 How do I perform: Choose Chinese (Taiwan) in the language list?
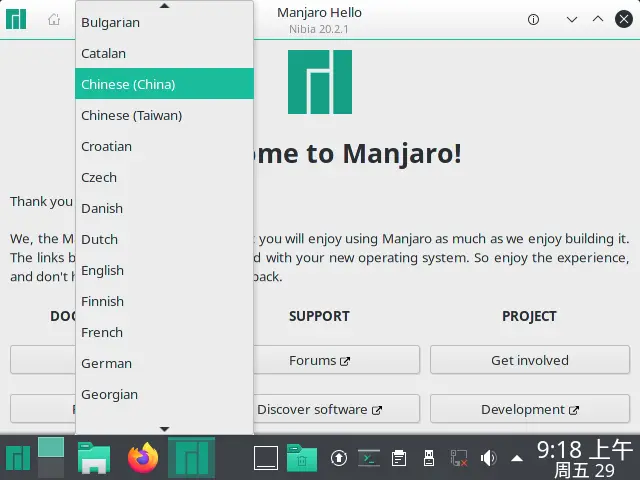131,115
